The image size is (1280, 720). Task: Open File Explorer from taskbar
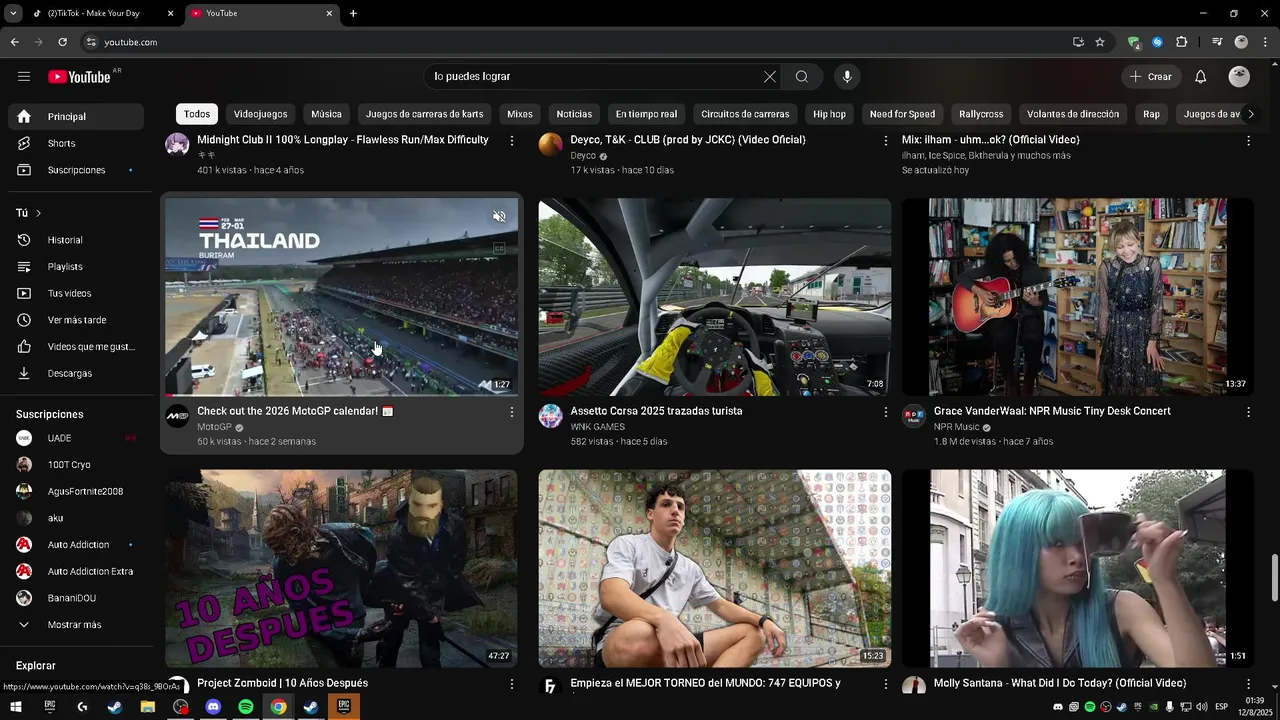(x=148, y=707)
